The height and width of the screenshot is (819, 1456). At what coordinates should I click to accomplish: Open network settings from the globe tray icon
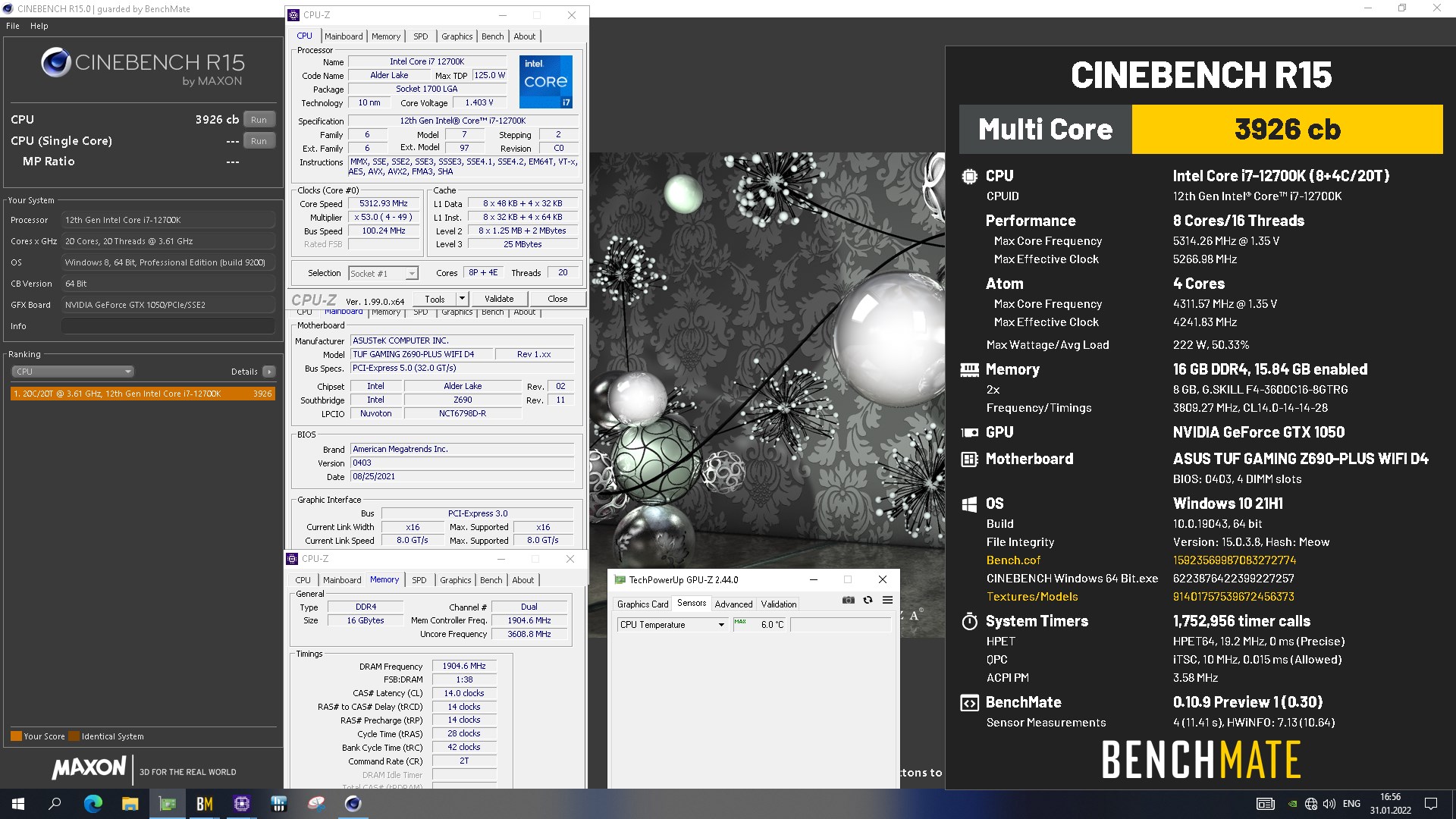[x=1311, y=804]
